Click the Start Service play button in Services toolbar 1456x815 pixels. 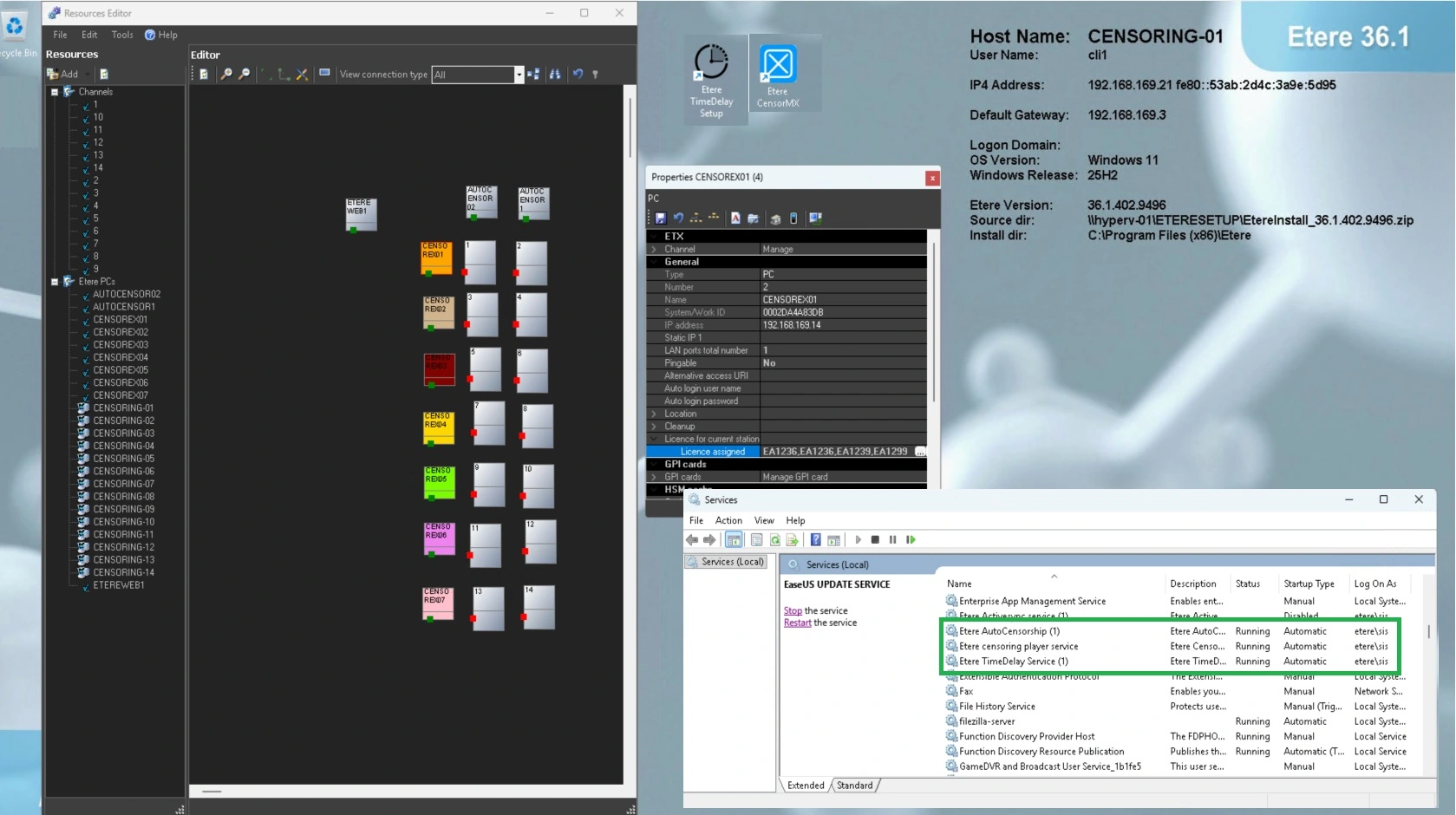pos(858,540)
